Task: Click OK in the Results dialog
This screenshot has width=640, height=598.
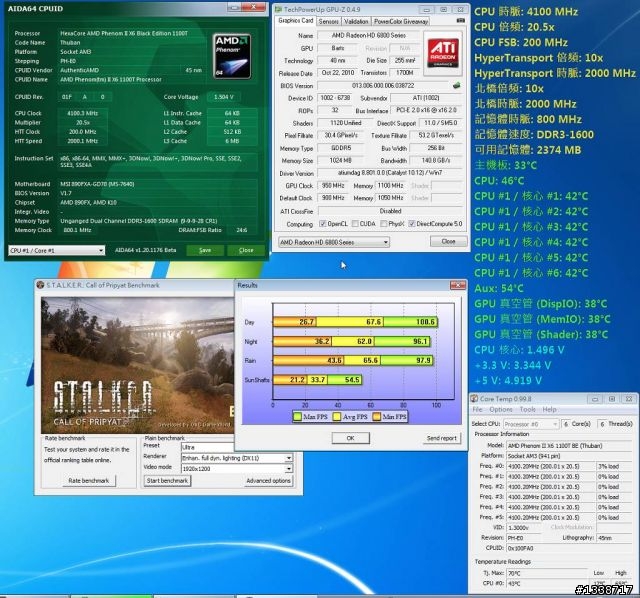Action: [351, 438]
